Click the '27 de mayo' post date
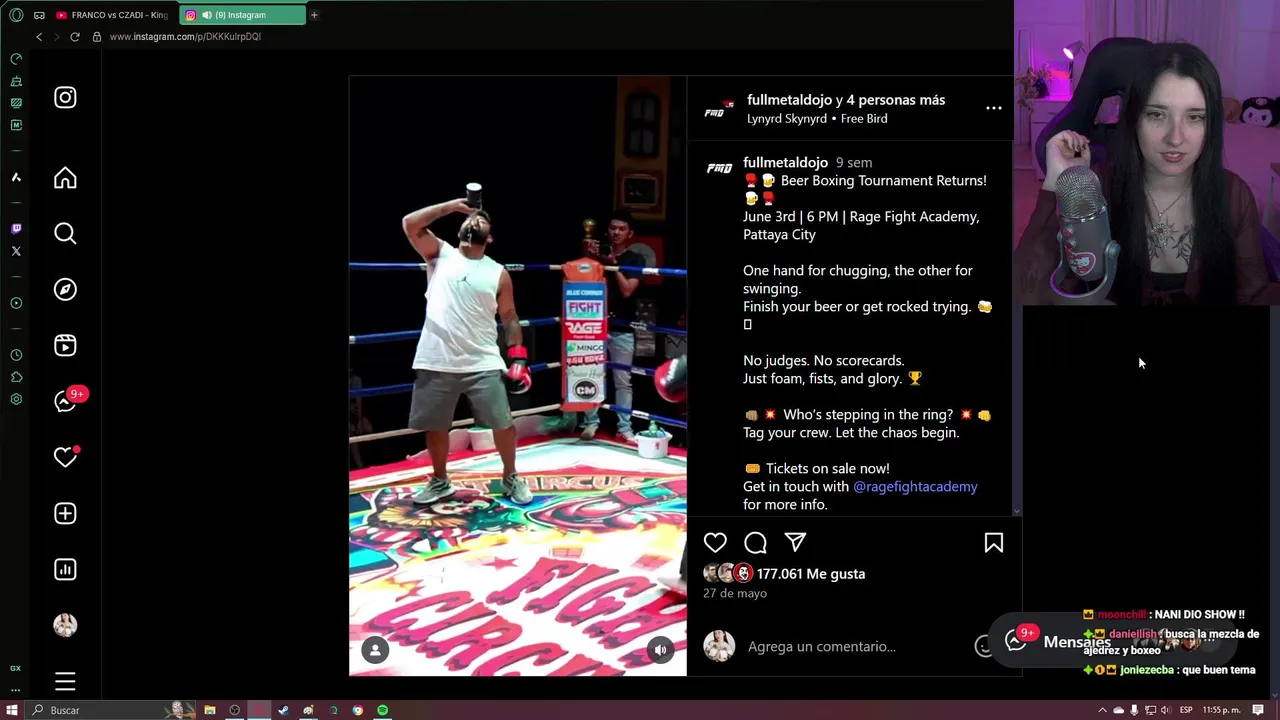 (735, 593)
